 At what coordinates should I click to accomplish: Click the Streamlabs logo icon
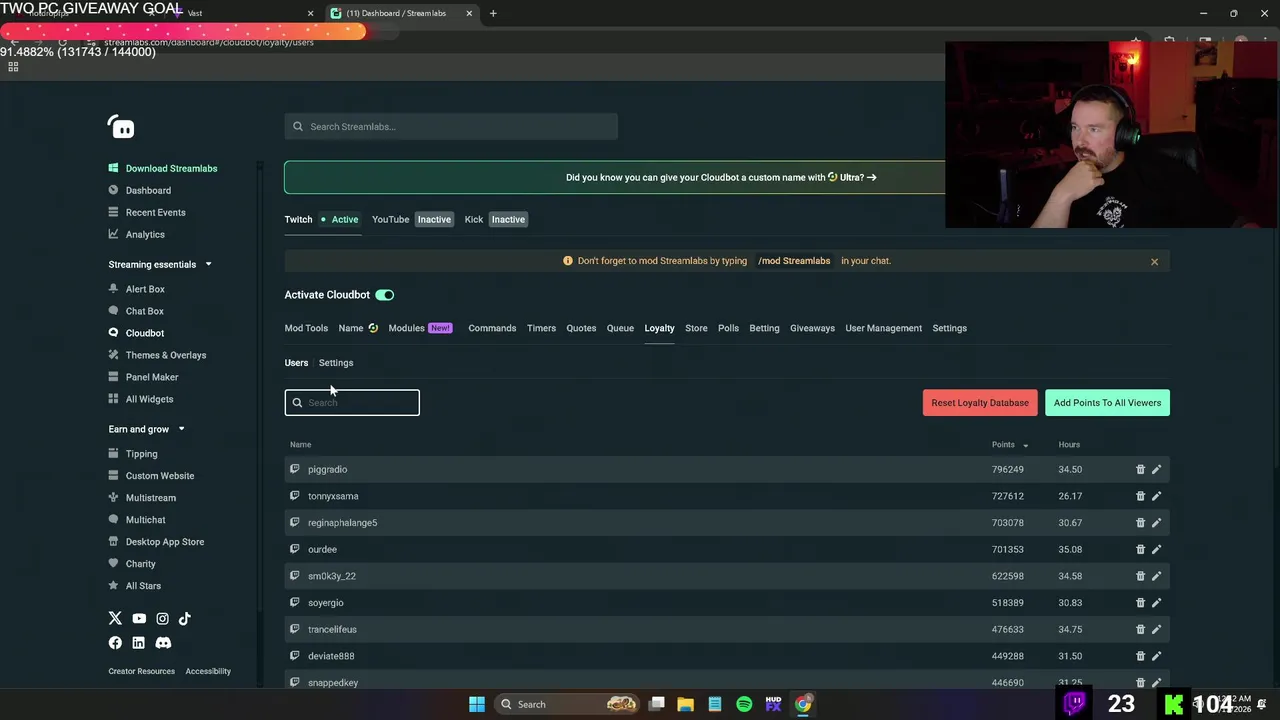pos(121,127)
